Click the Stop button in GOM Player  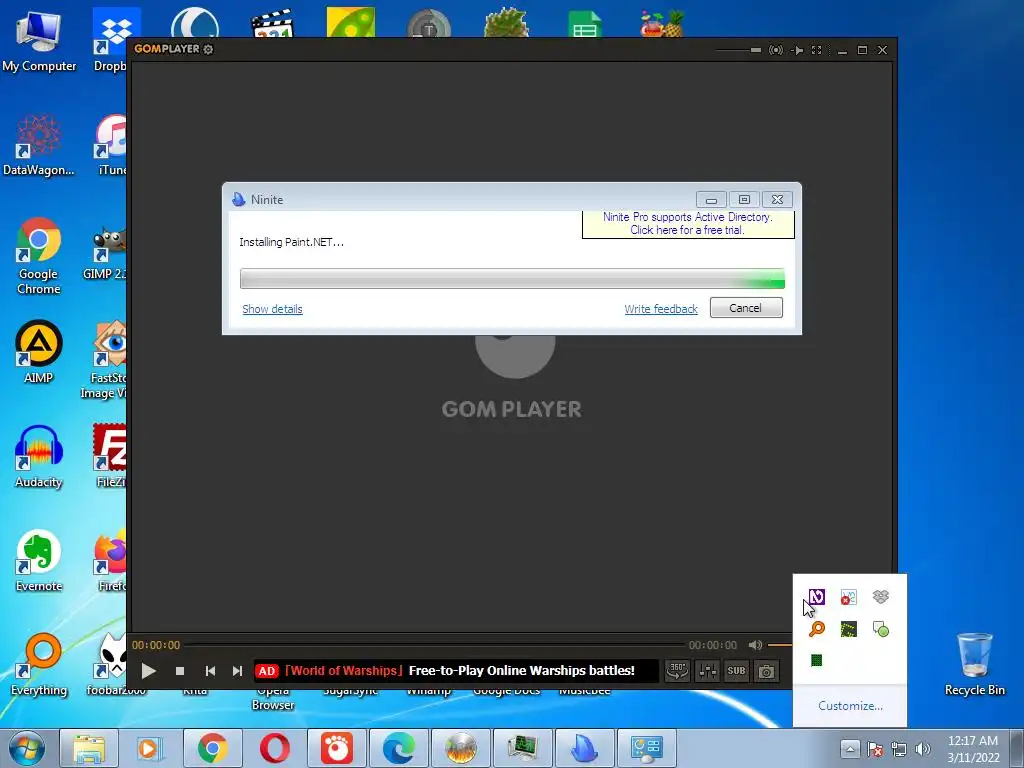[180, 671]
